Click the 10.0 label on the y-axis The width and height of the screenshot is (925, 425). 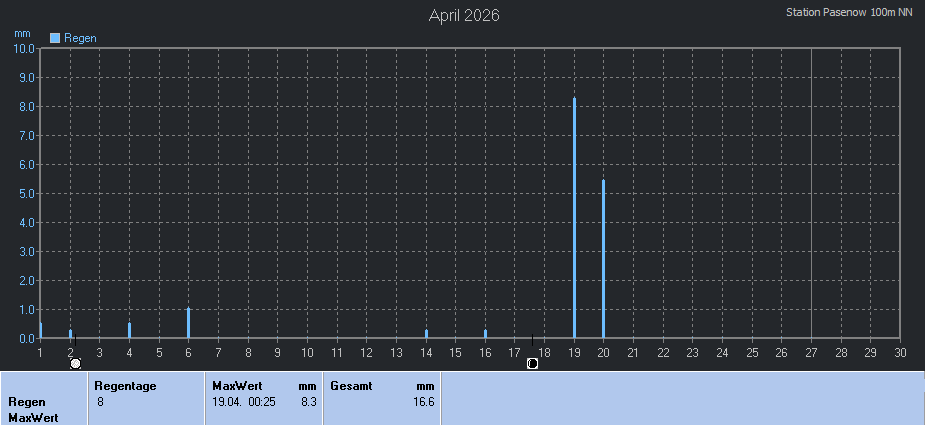[23, 48]
